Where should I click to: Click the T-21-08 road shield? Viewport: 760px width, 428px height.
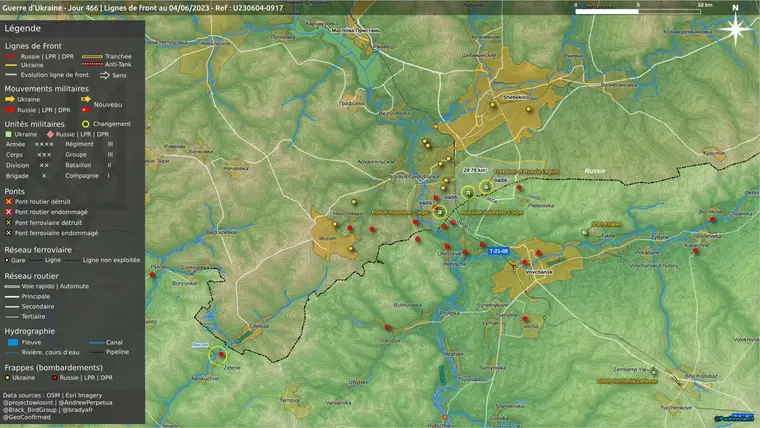(x=498, y=251)
